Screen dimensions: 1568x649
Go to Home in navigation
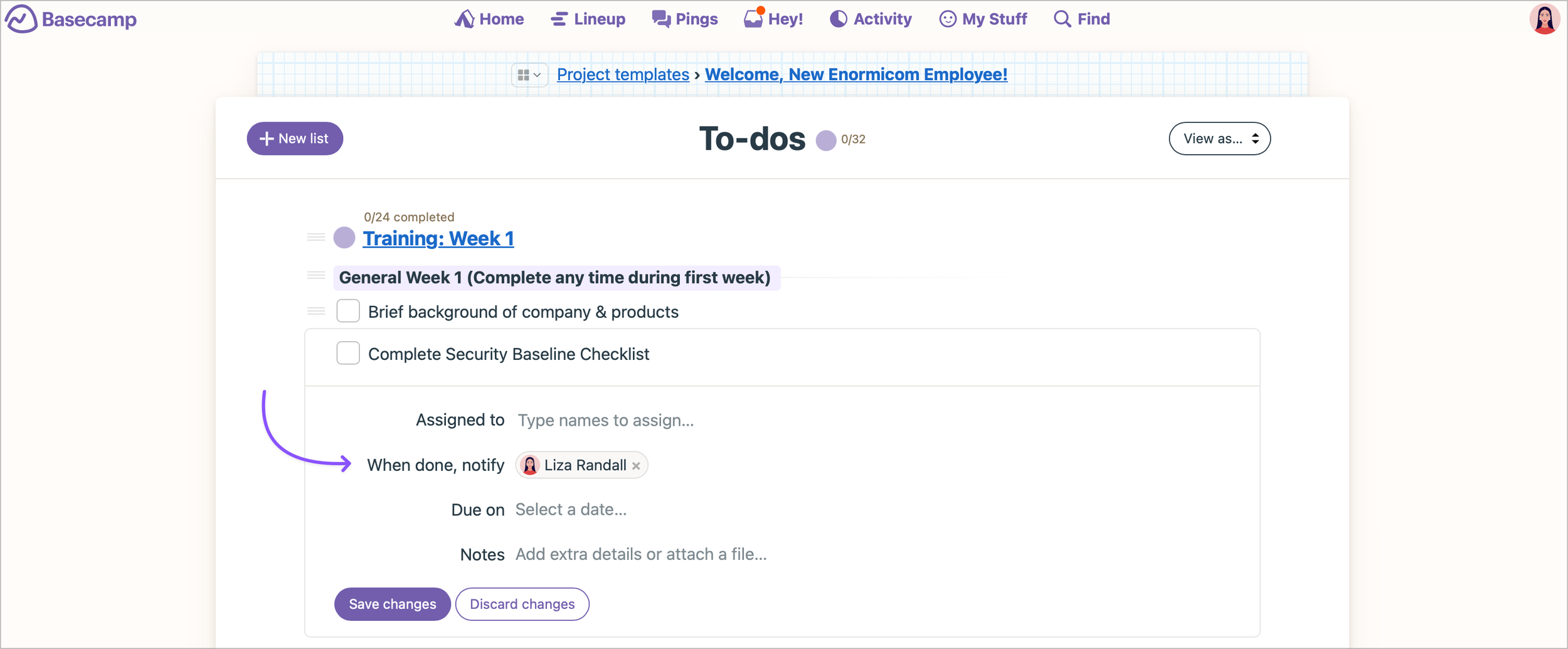point(489,19)
